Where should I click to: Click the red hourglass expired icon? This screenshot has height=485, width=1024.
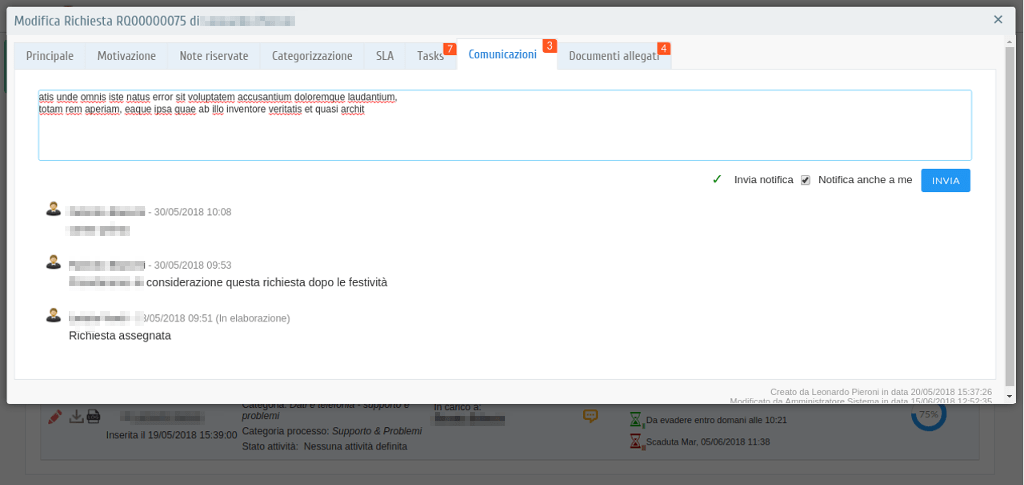click(636, 441)
